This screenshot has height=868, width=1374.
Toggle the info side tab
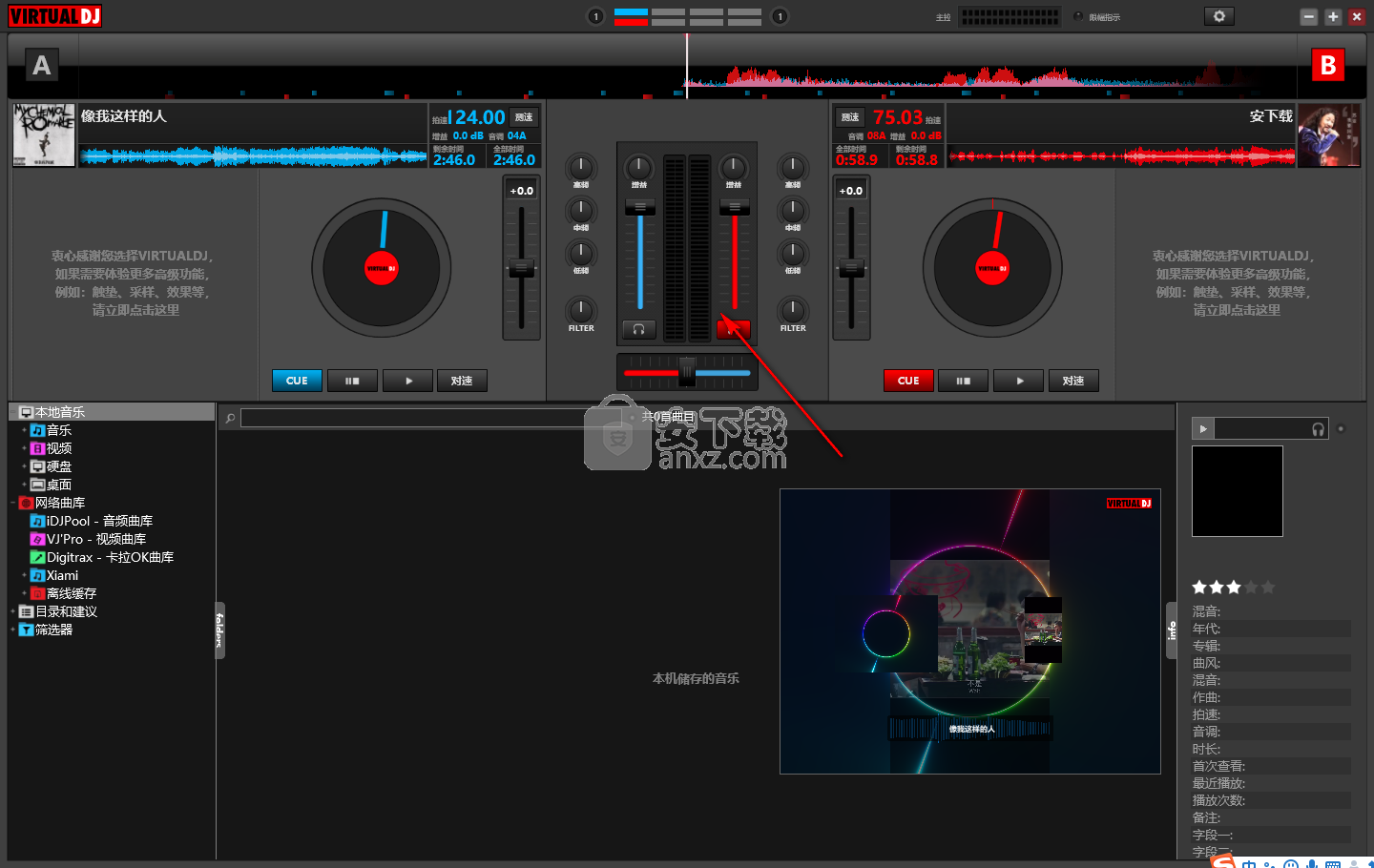[1172, 630]
